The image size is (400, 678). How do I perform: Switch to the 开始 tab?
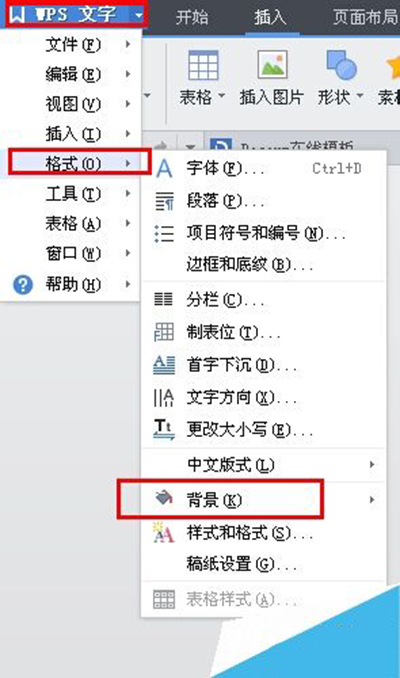(x=192, y=17)
